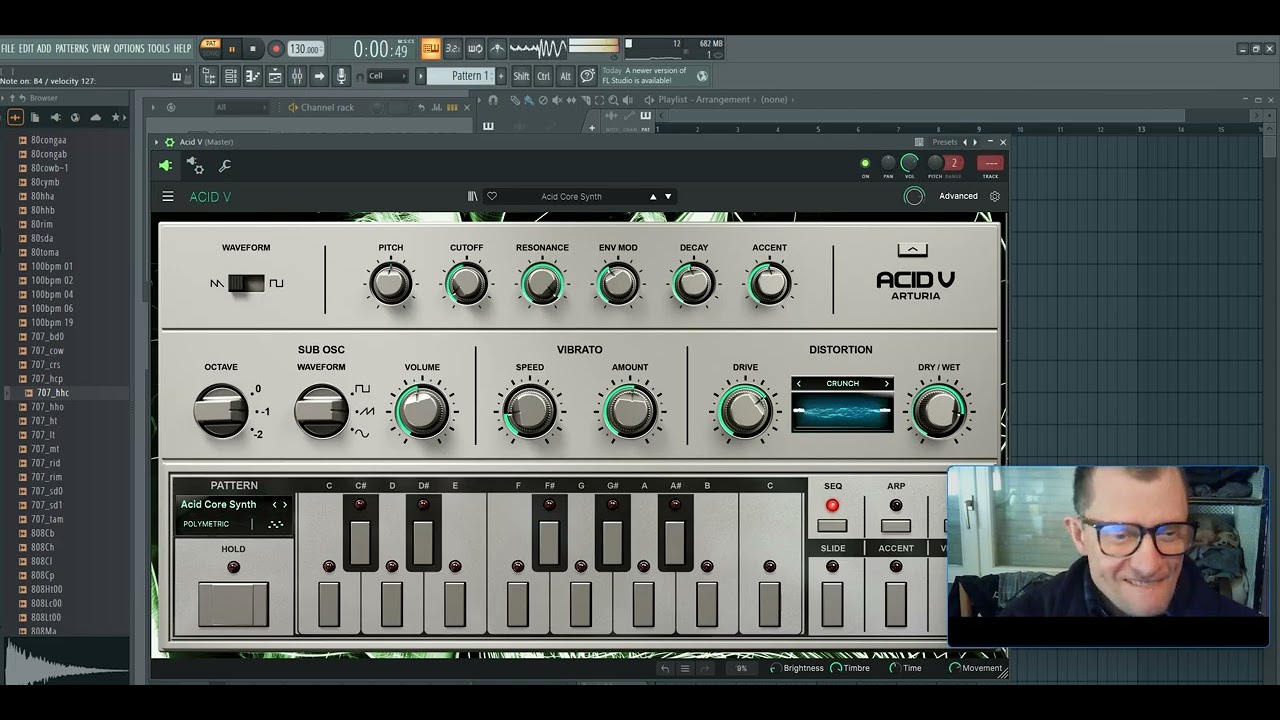
Task: Open the FILE menu
Action: pos(8,49)
